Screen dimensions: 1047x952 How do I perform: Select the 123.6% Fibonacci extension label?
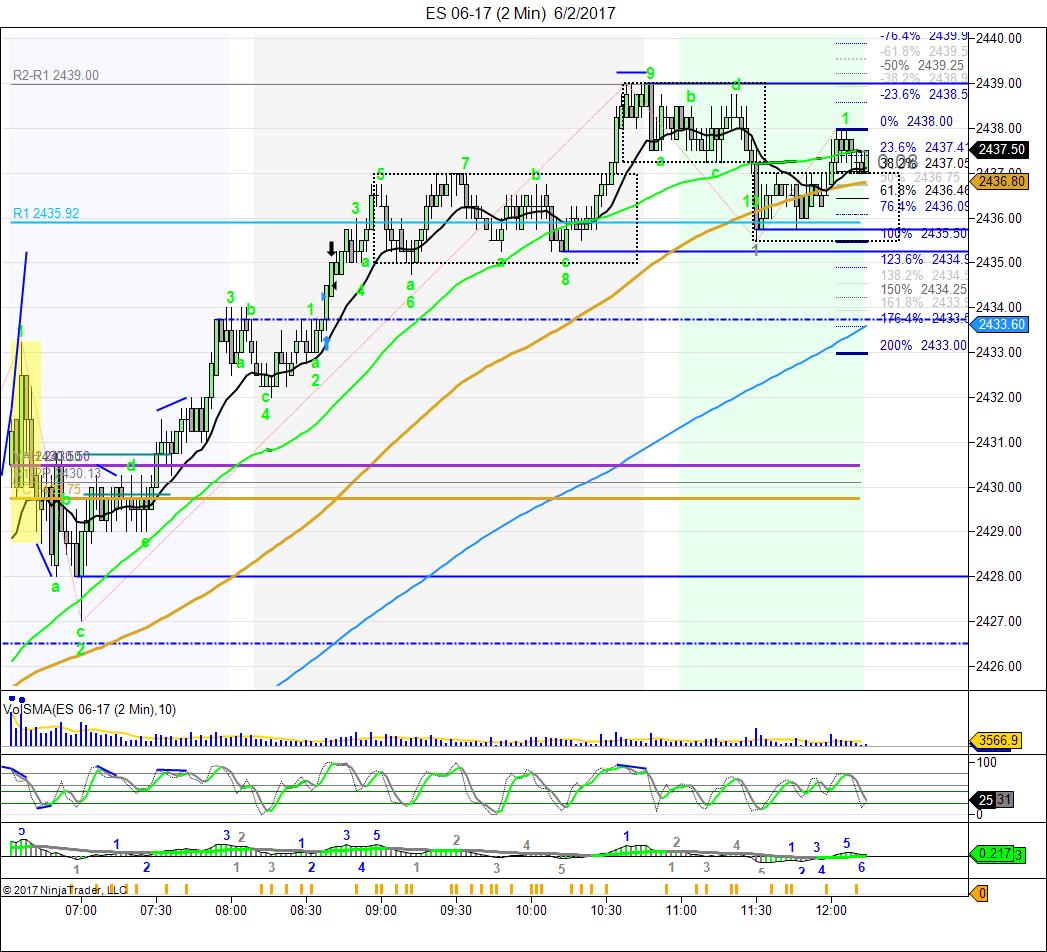[923, 259]
